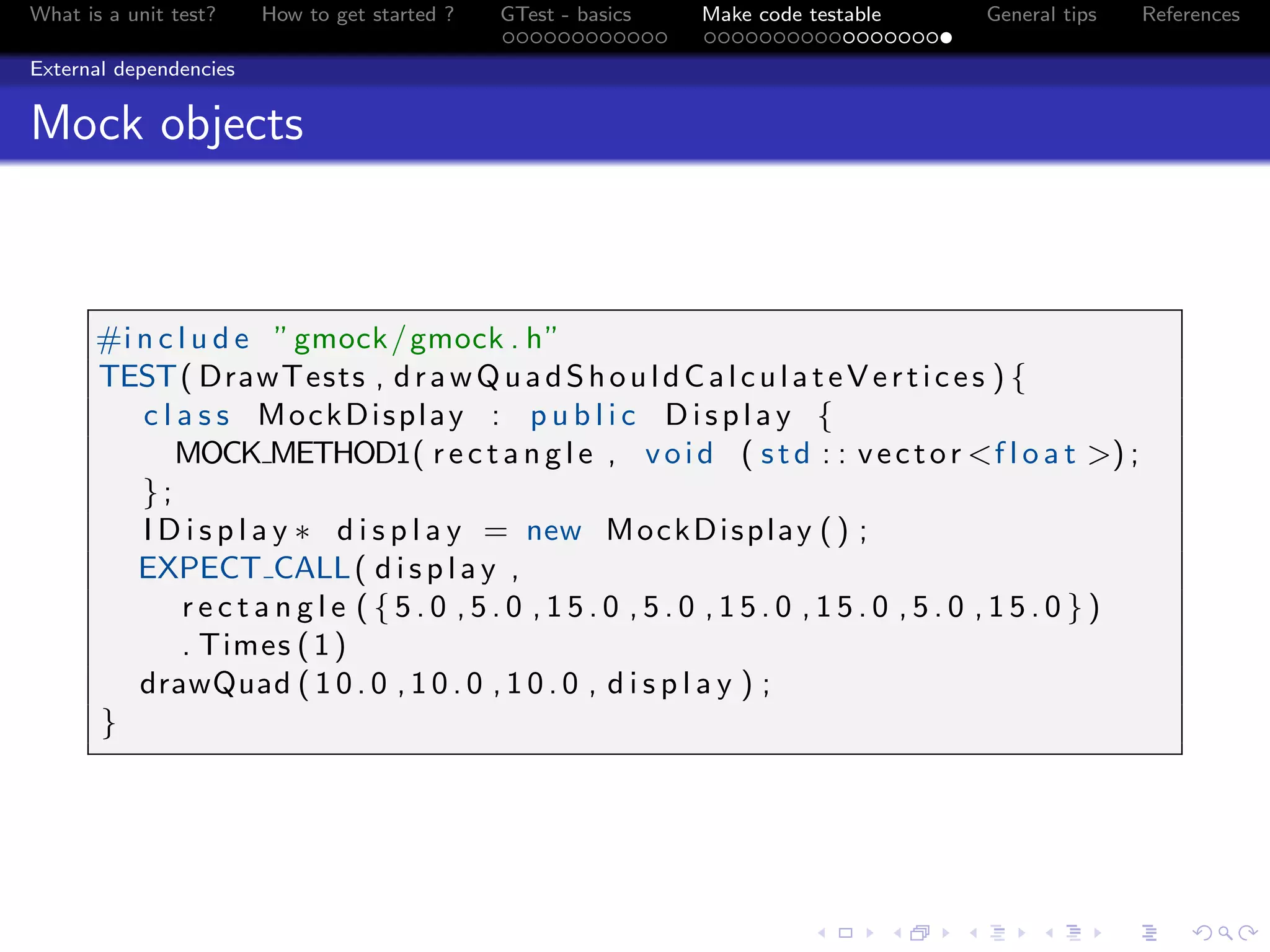Click the slide rectangle navigation icon
This screenshot has width=1270, height=952.
click(846, 933)
